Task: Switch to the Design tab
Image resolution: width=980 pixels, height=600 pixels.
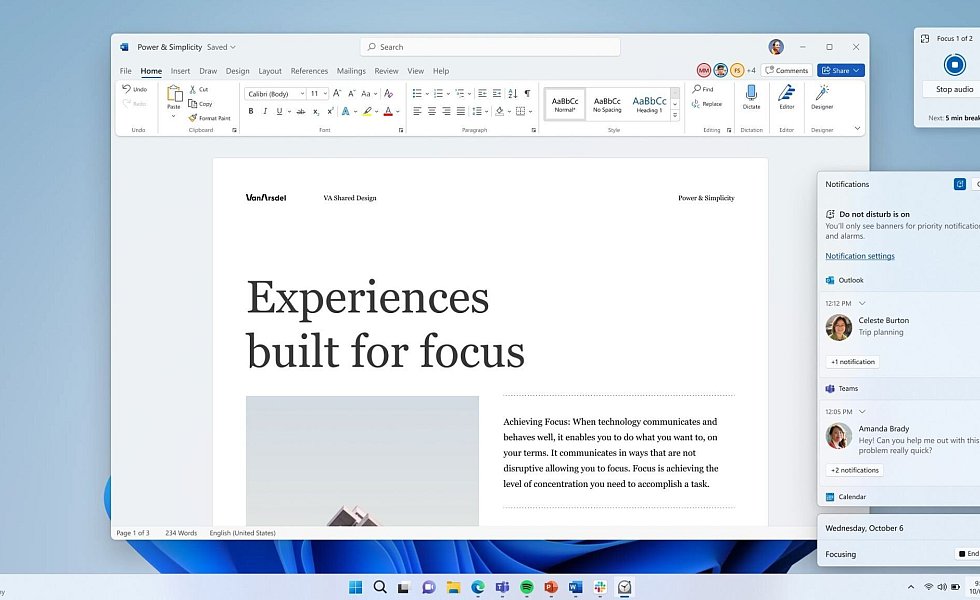Action: point(238,71)
